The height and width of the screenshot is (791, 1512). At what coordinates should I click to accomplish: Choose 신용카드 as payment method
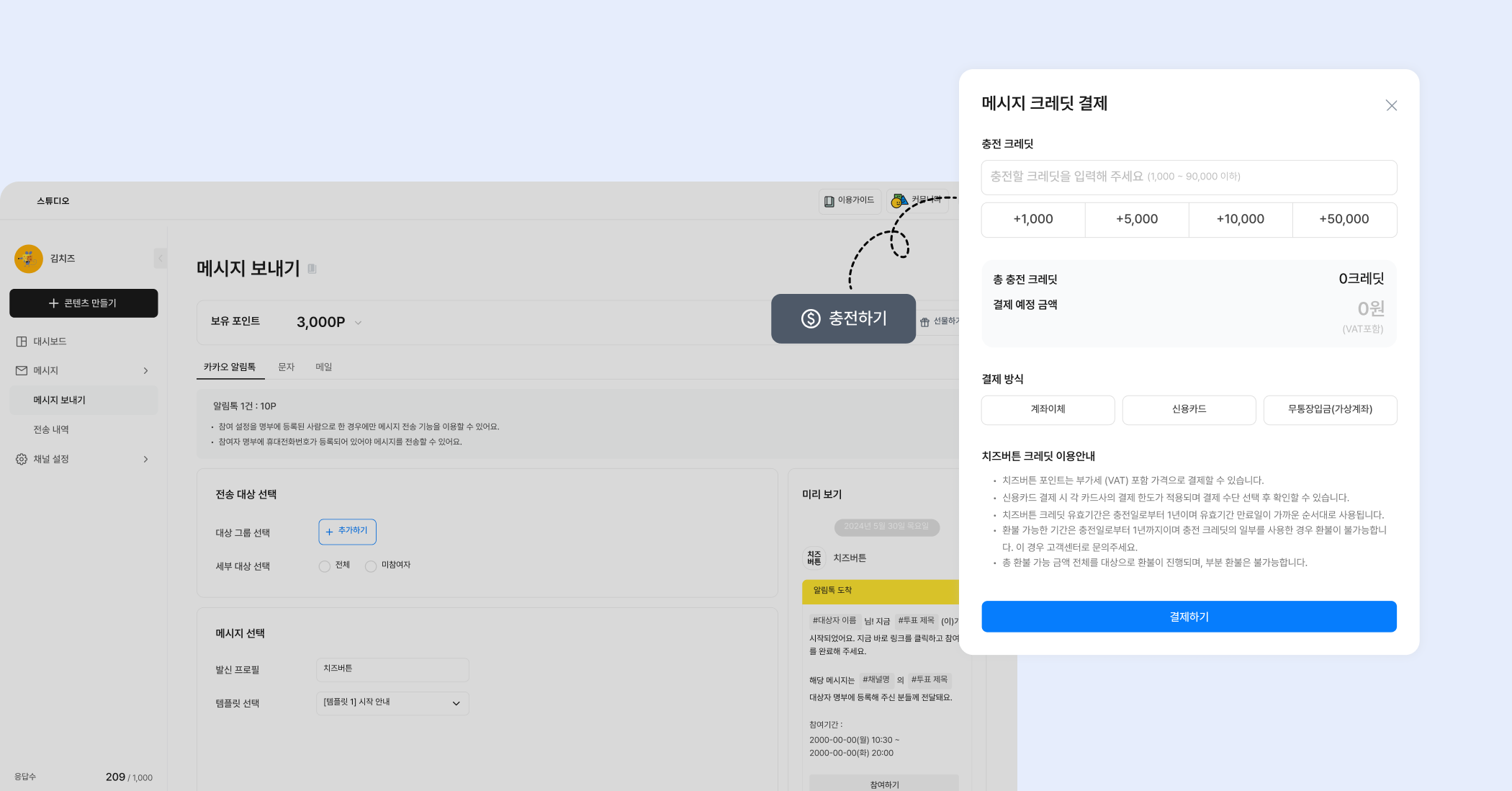point(1189,409)
